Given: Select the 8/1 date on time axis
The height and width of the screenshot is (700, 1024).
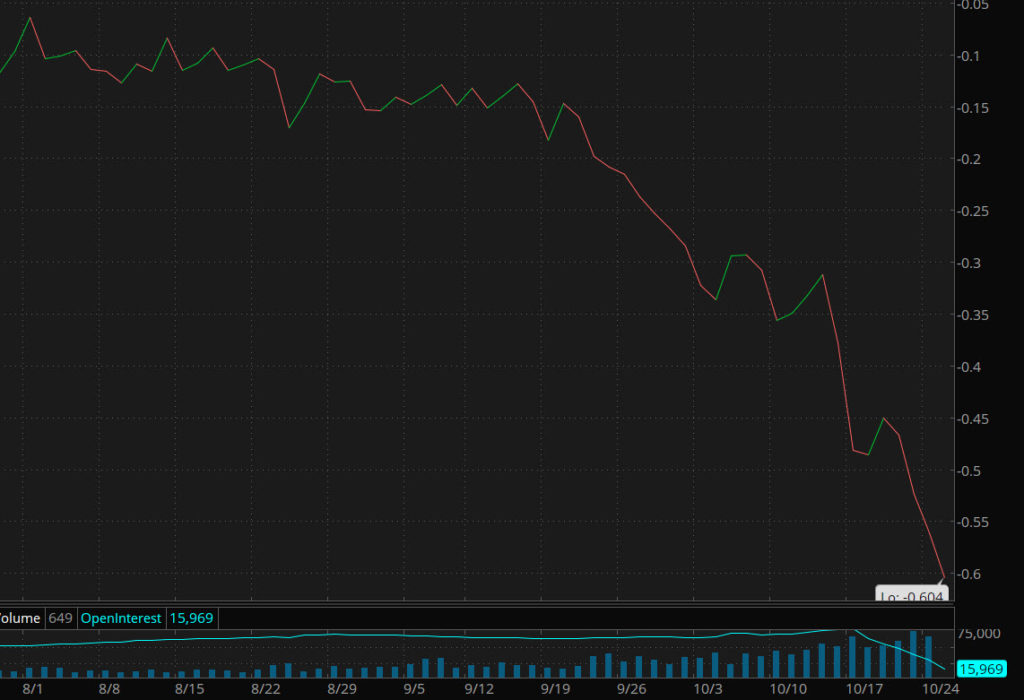Looking at the screenshot, I should [32, 689].
